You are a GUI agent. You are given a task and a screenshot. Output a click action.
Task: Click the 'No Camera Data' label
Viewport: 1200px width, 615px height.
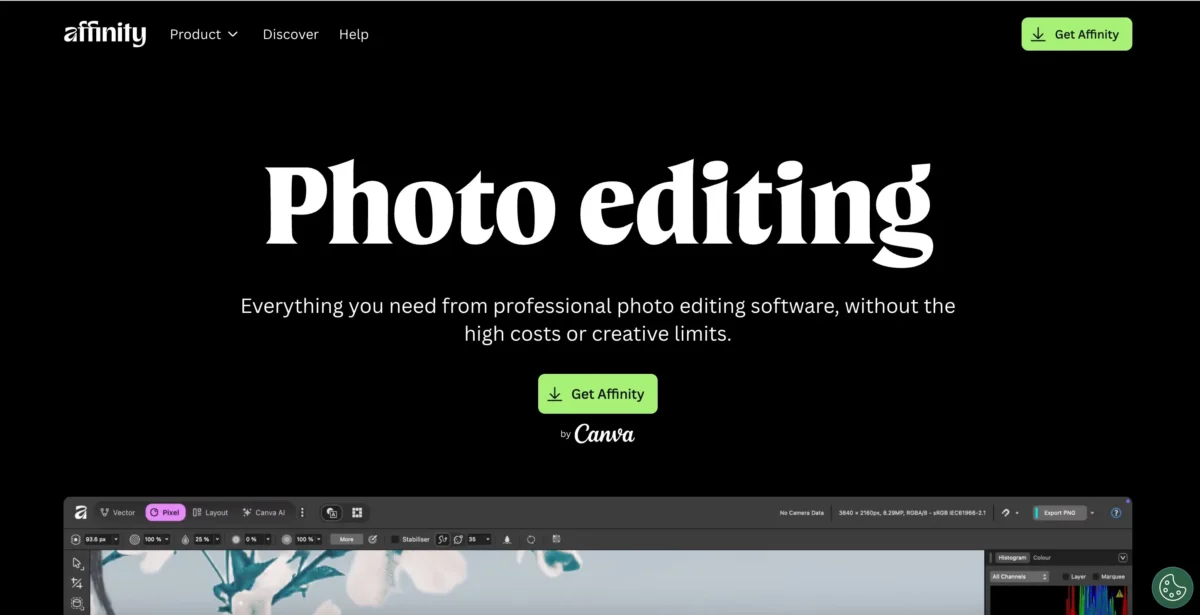coord(802,513)
